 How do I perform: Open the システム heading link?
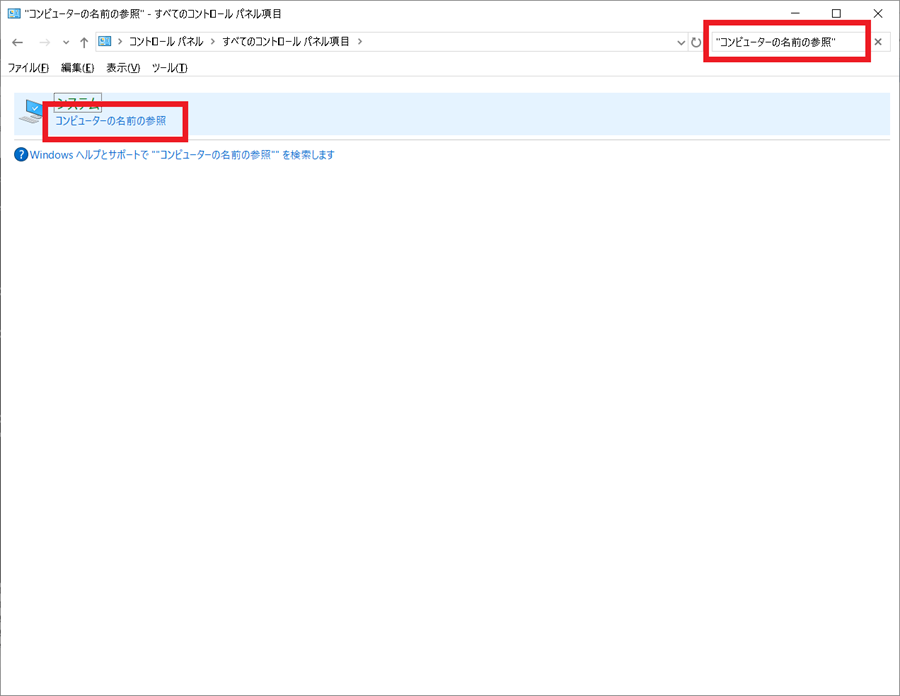click(x=77, y=103)
